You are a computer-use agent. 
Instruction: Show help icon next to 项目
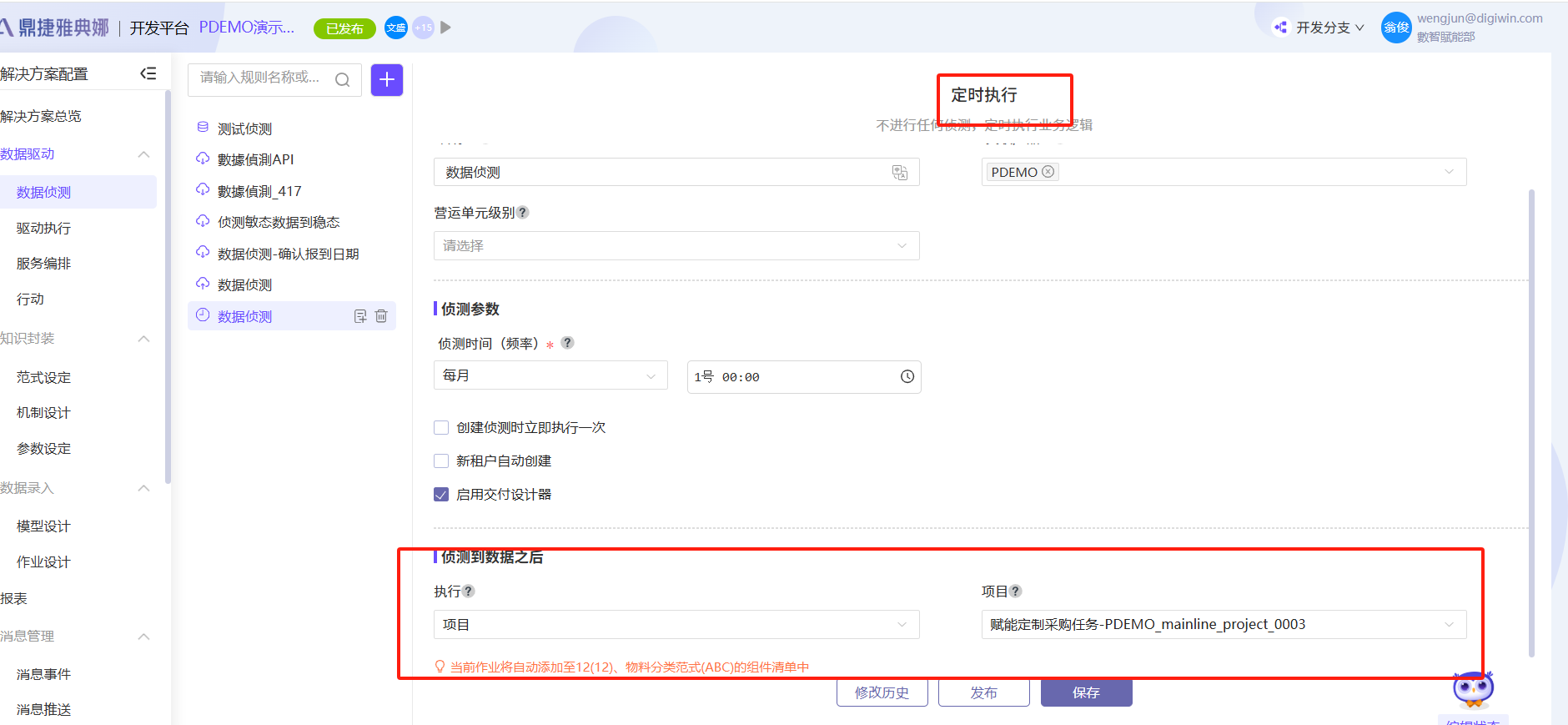1015,591
